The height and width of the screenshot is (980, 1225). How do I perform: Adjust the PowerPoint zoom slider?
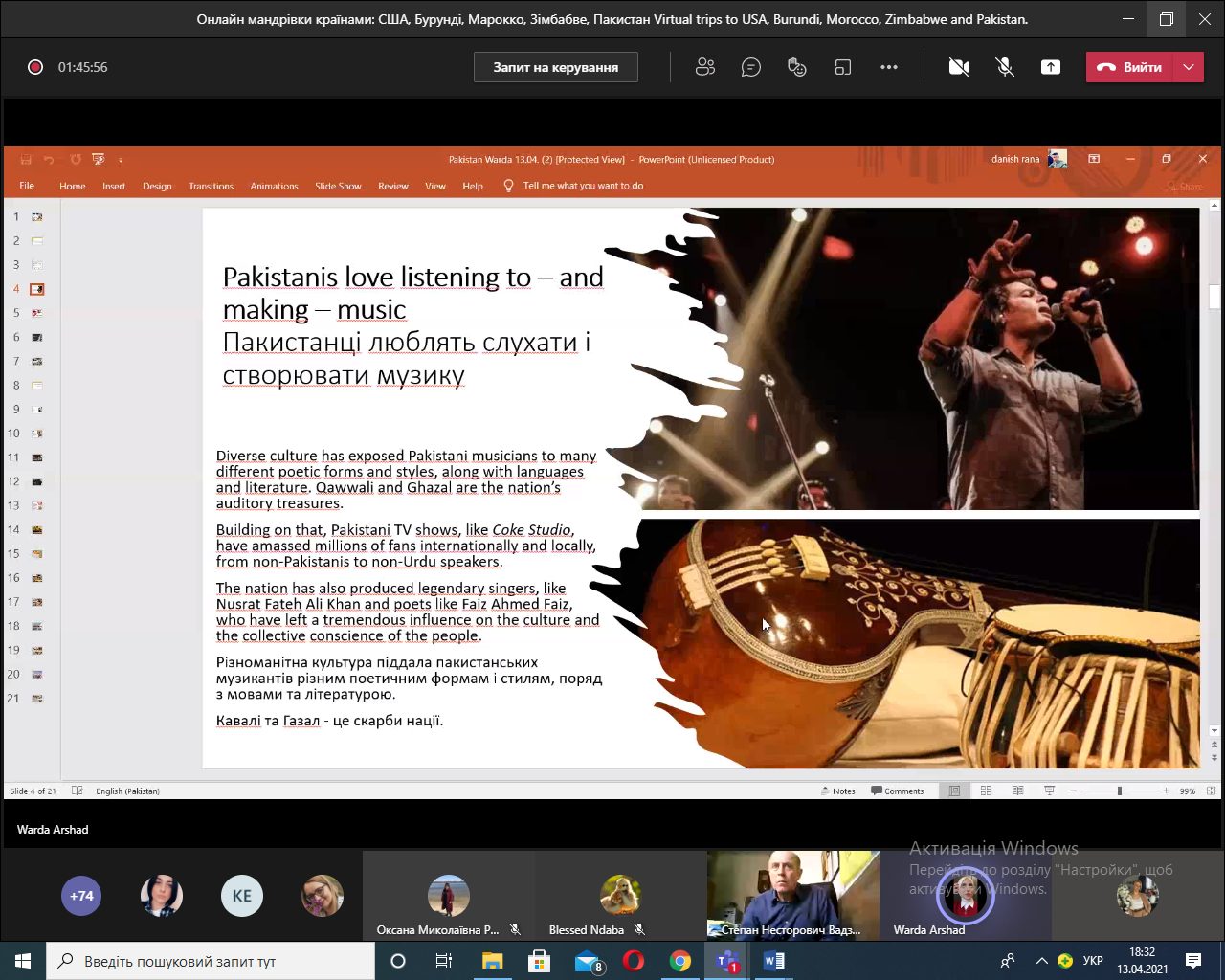coord(1119,791)
